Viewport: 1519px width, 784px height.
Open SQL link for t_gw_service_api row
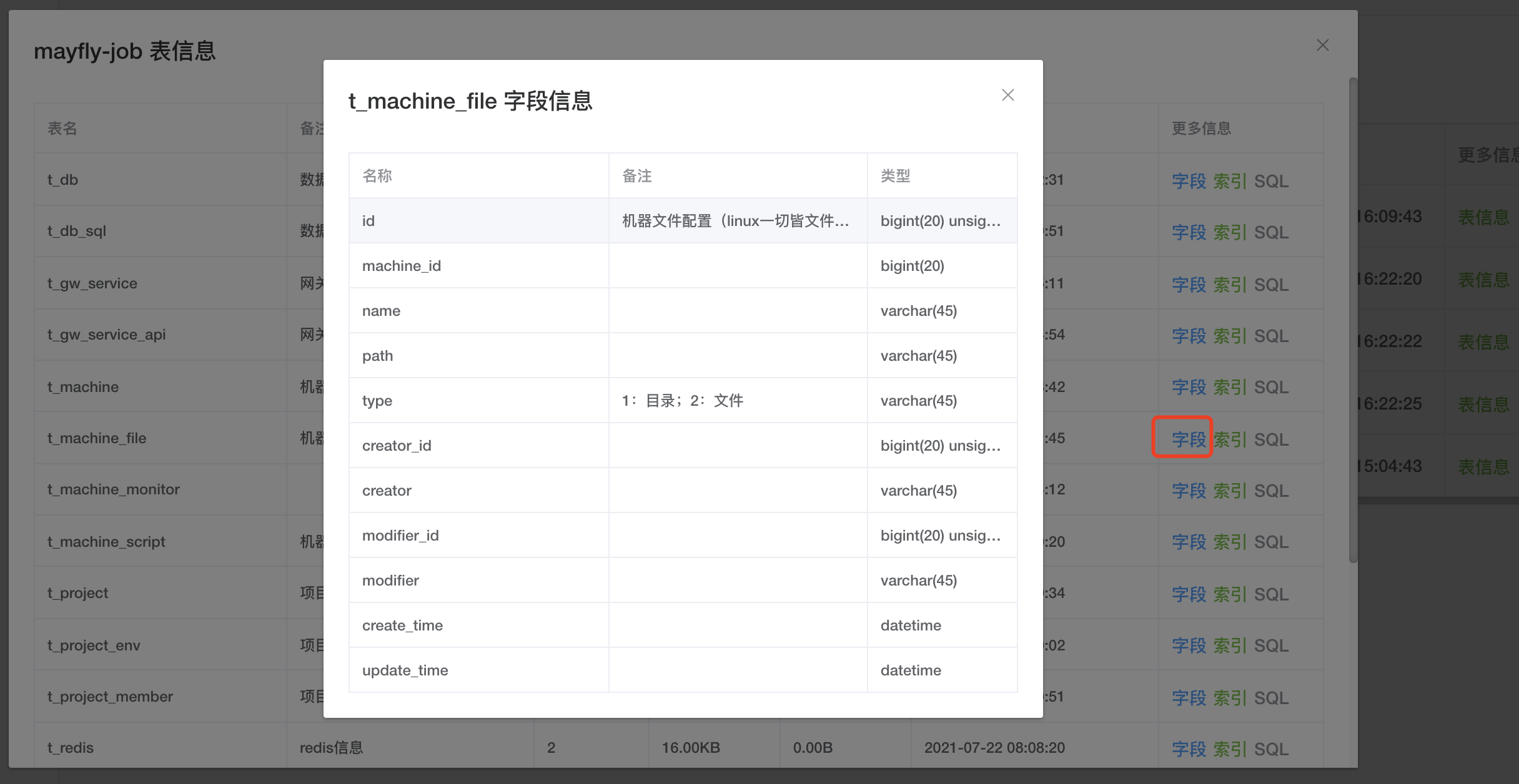[1271, 336]
